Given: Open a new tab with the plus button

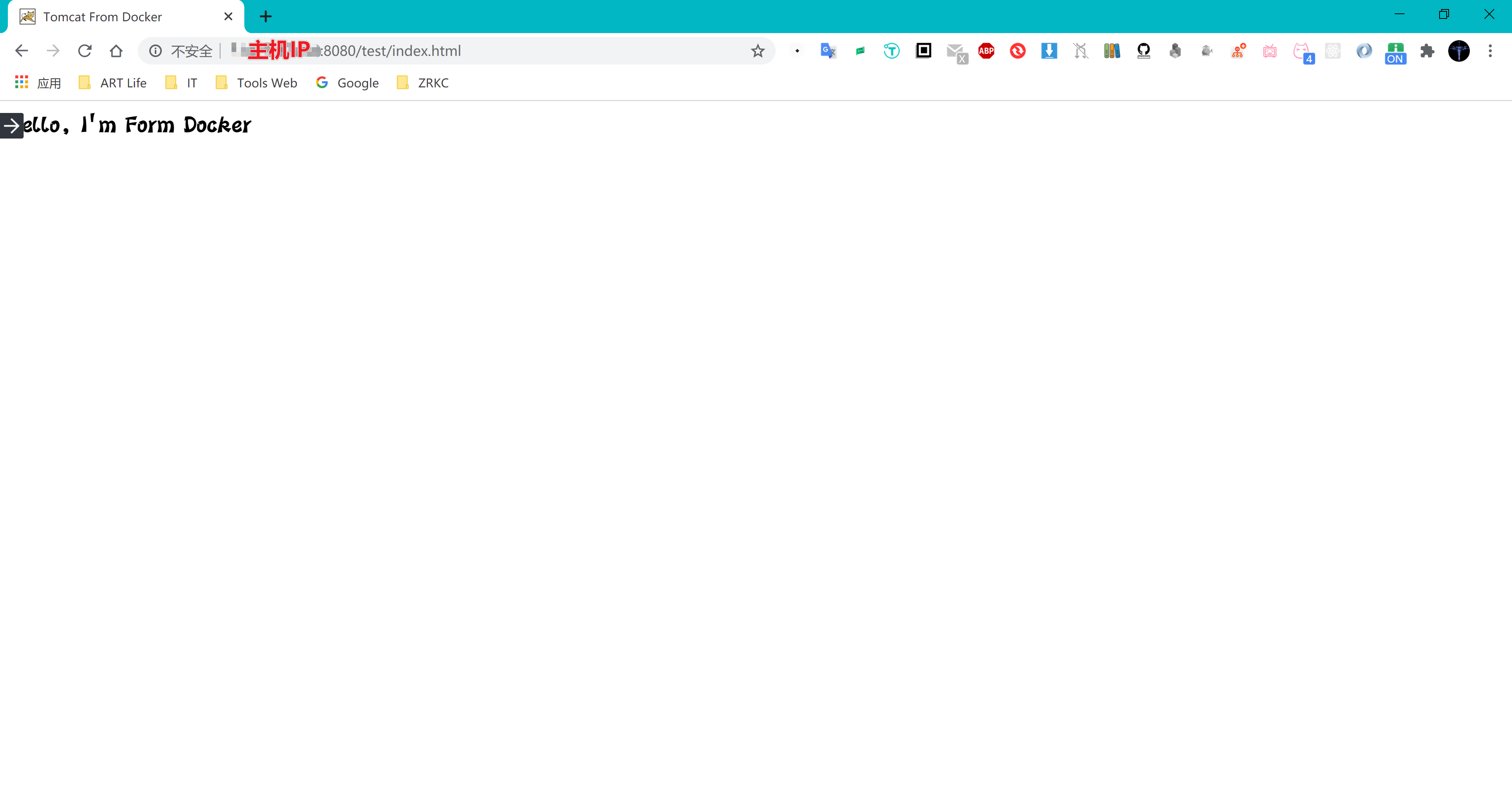Looking at the screenshot, I should point(266,17).
